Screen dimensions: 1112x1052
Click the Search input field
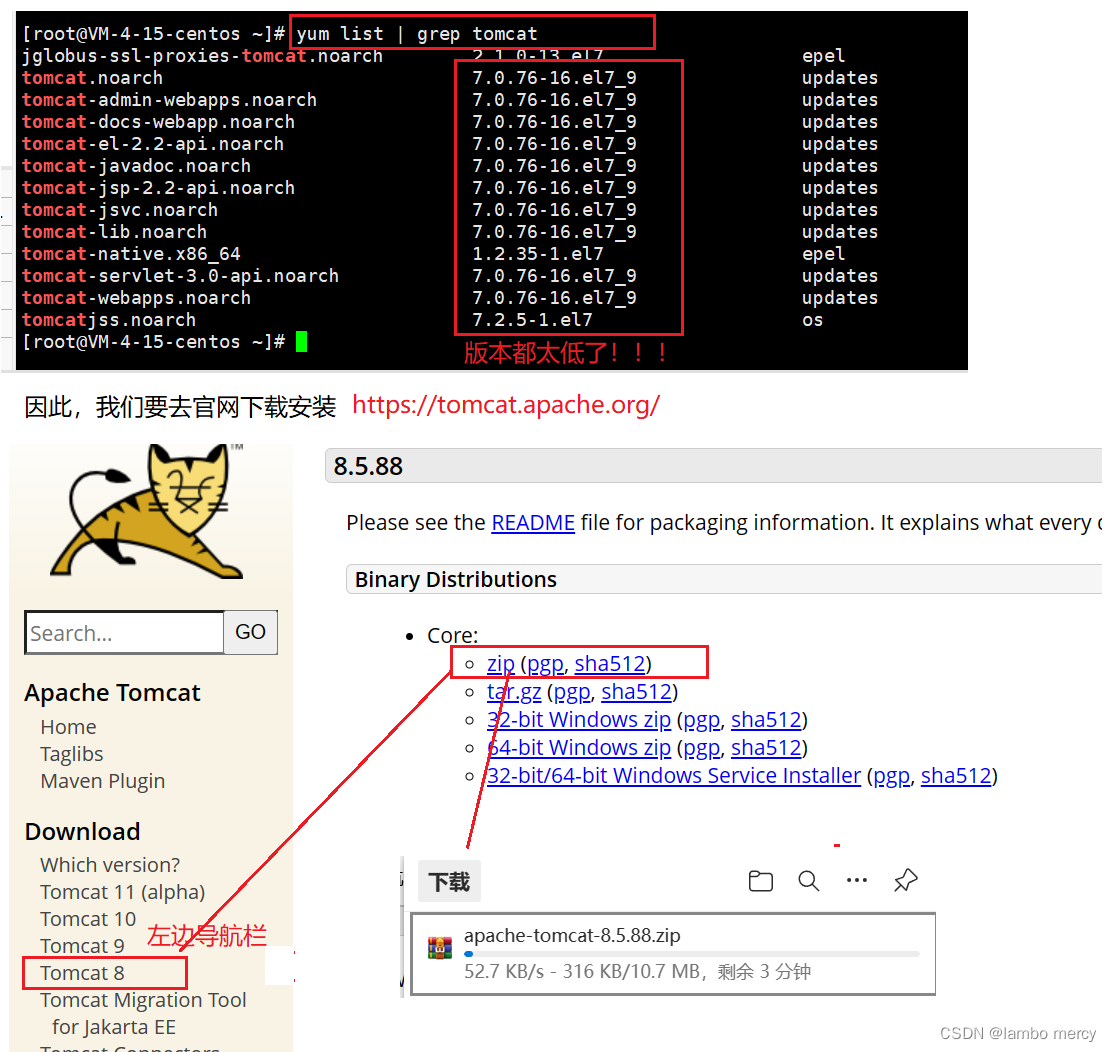click(125, 633)
